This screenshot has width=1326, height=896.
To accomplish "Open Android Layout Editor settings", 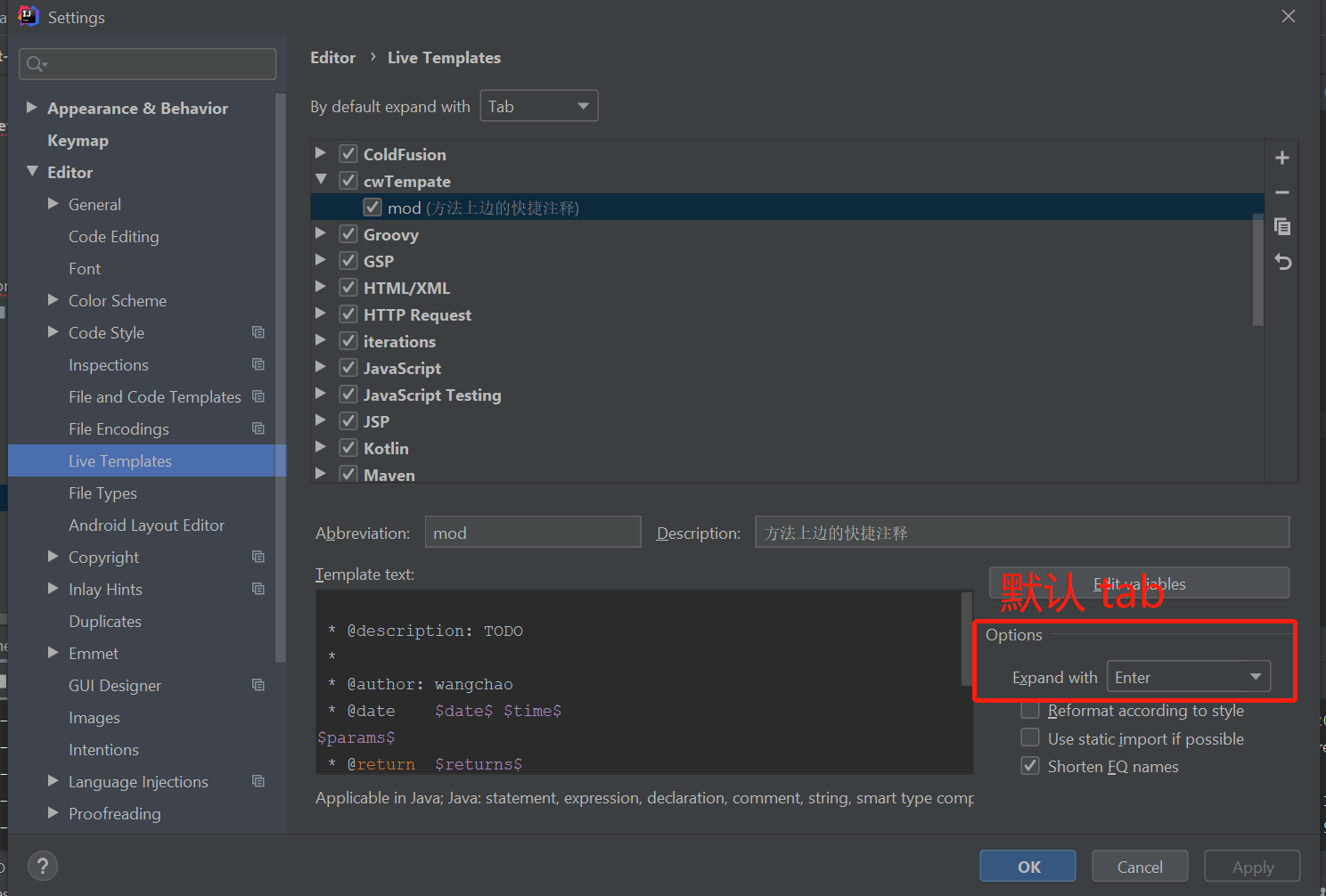I will 146,525.
